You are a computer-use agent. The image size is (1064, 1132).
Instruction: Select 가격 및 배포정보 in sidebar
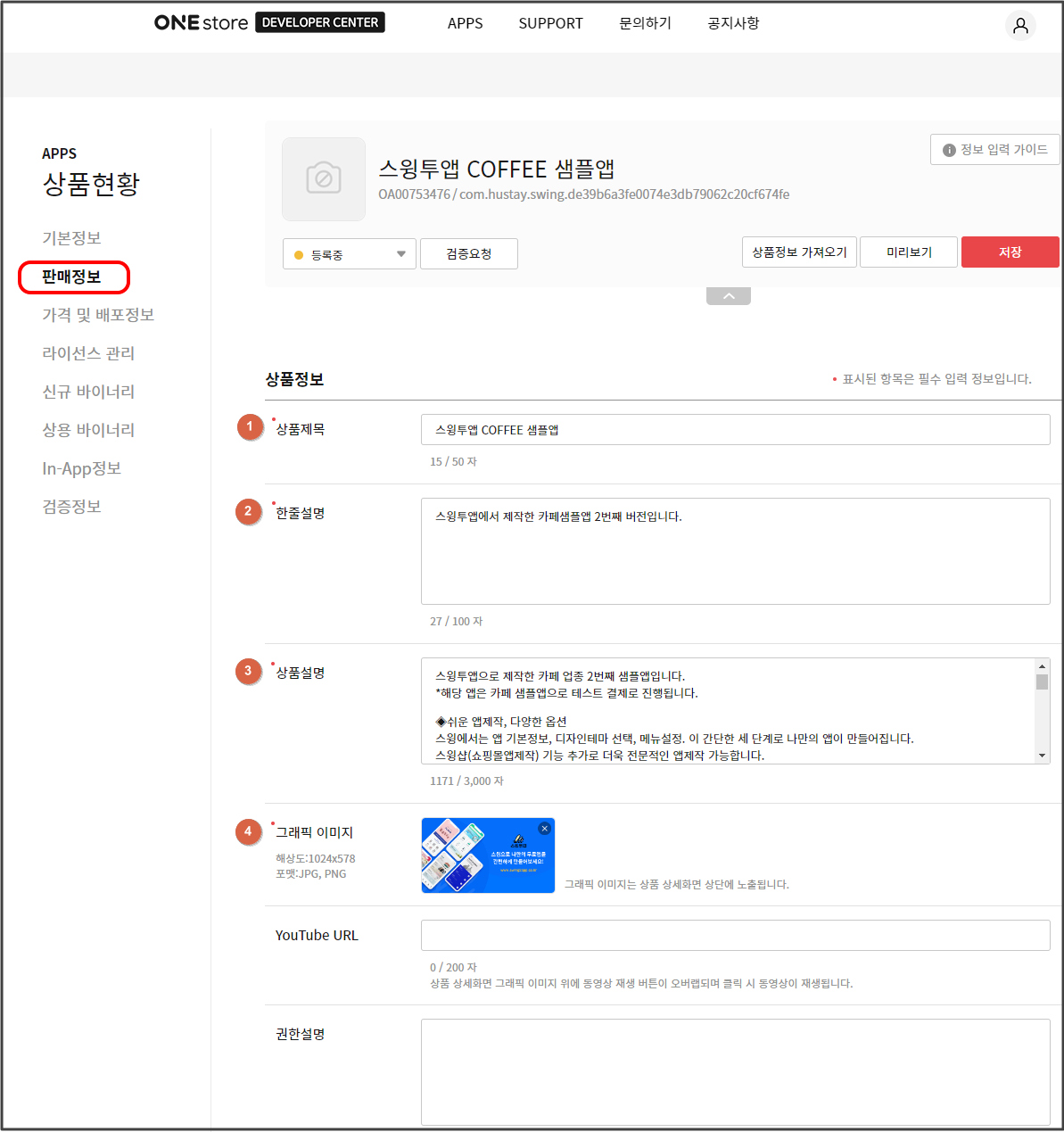point(98,315)
